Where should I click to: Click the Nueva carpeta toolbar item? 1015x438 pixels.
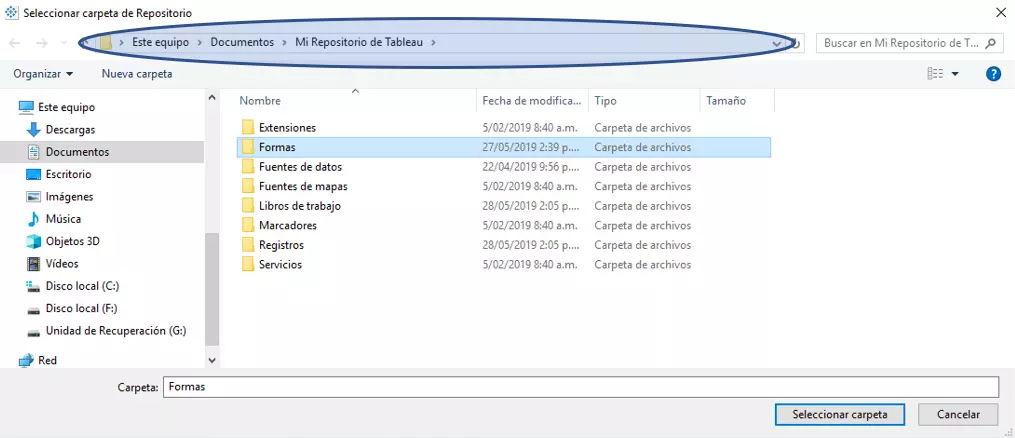pos(137,74)
